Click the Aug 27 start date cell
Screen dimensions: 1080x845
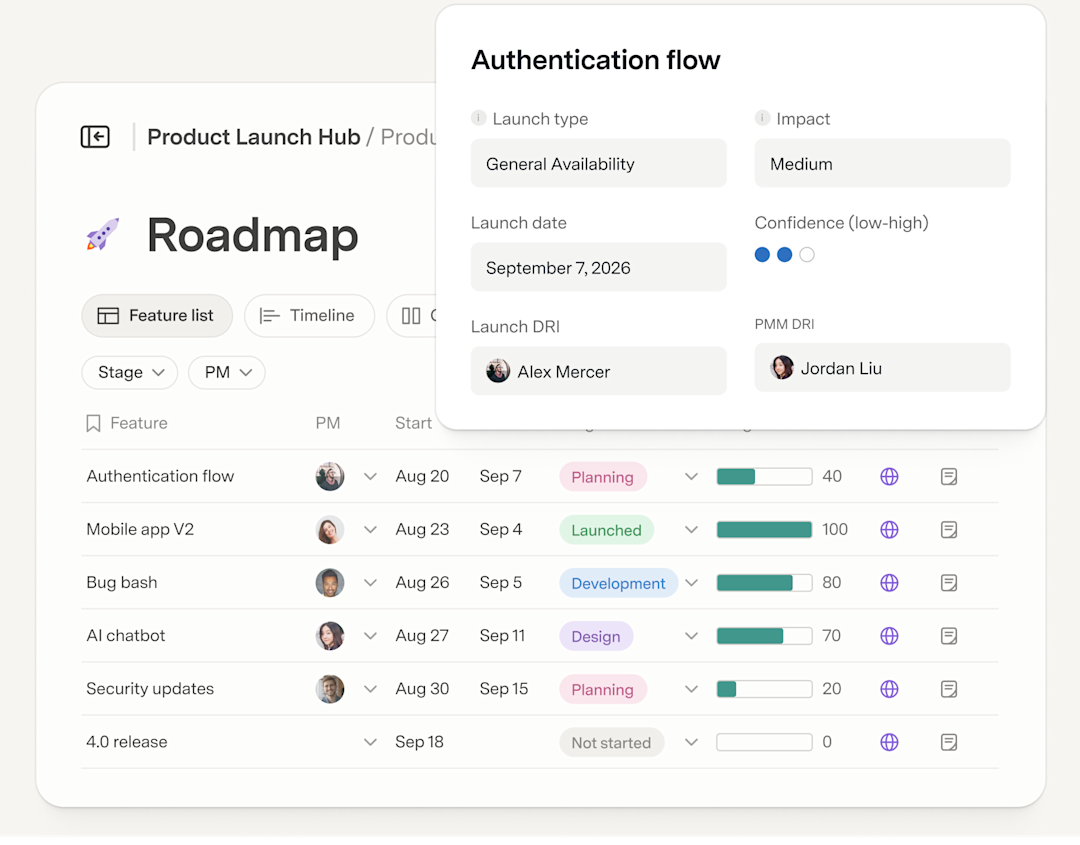point(422,635)
